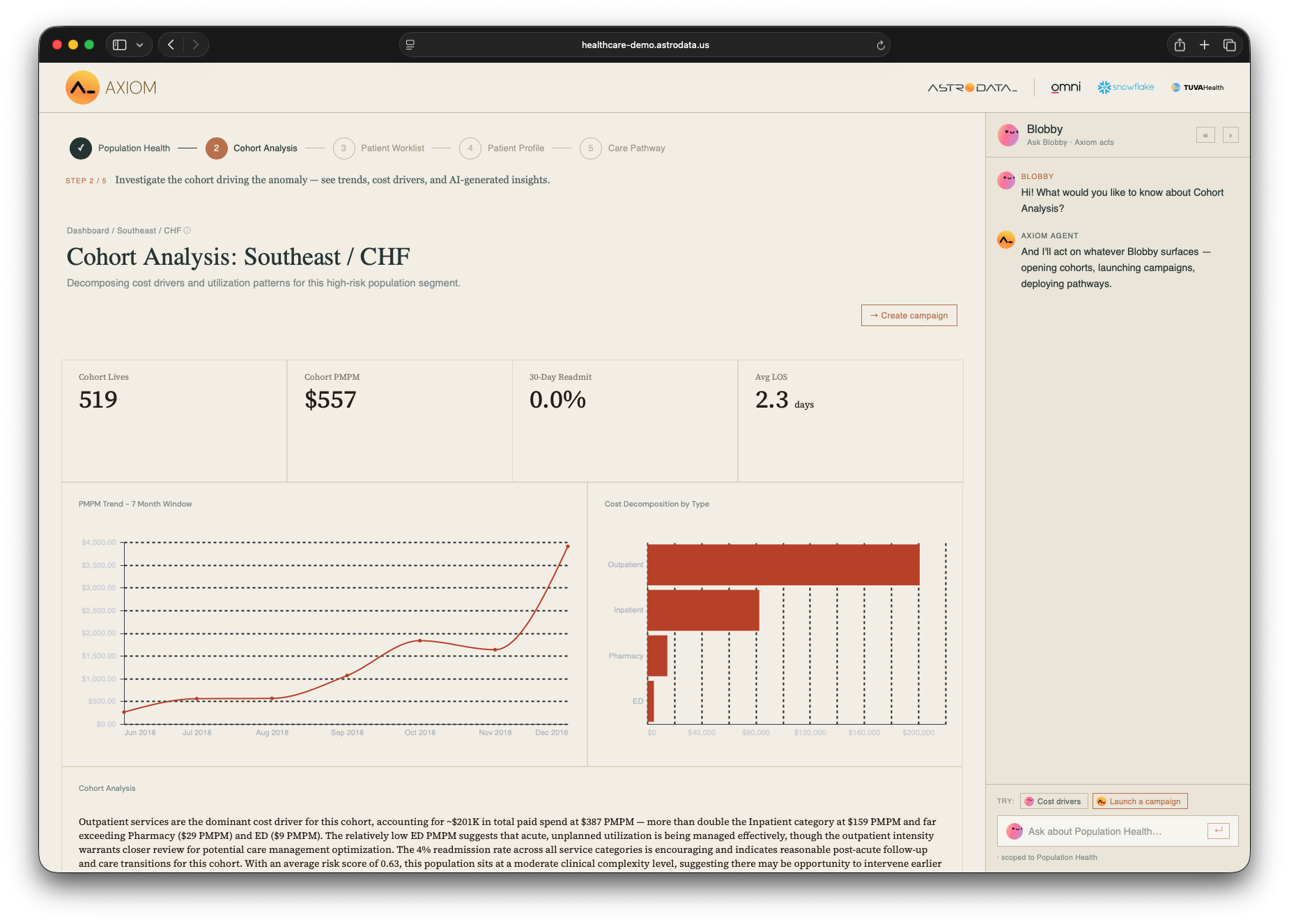The width and height of the screenshot is (1289, 924).
Task: Show the tab overview icon
Action: pyautogui.click(x=1230, y=45)
